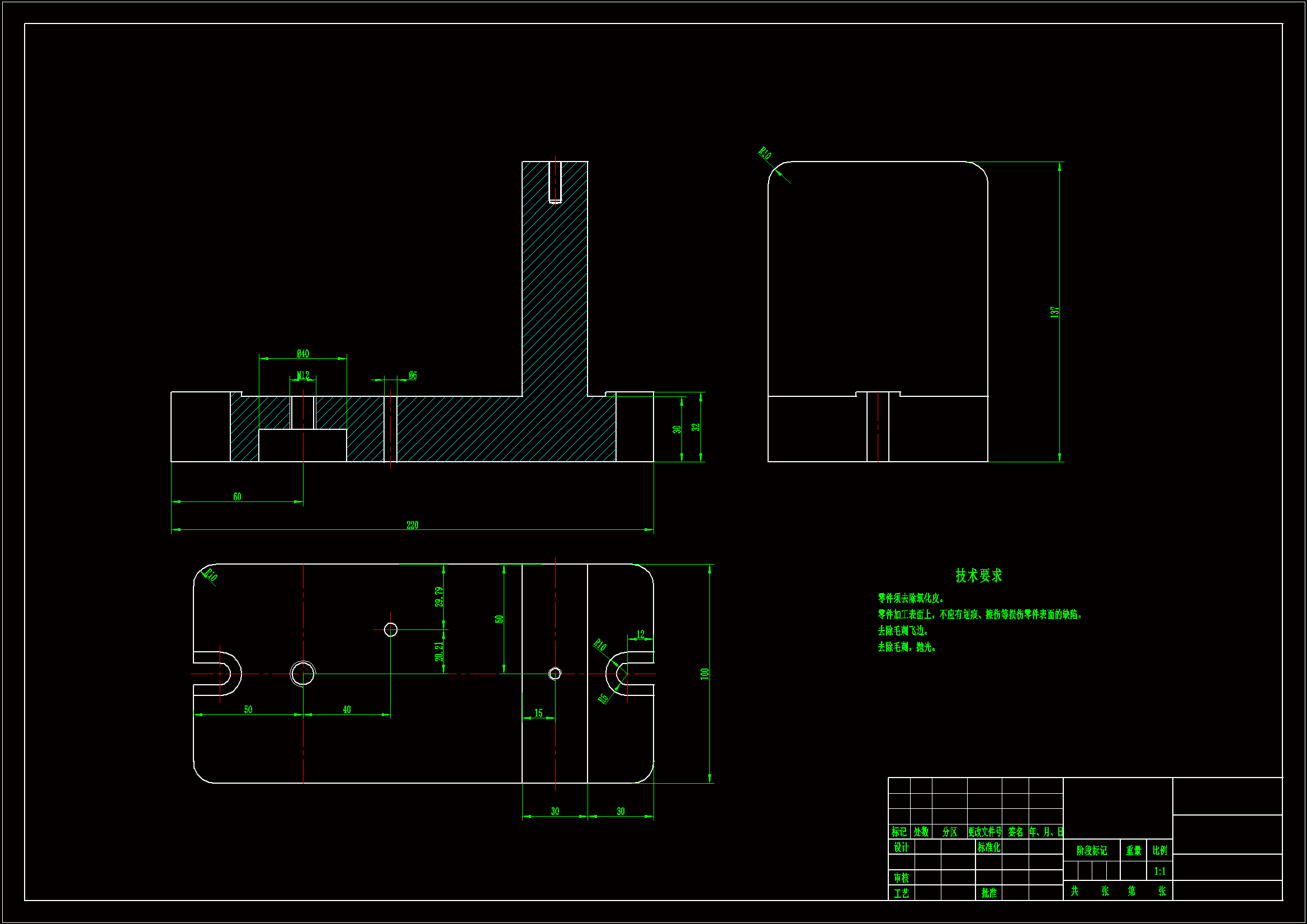Screen dimensions: 1307x924
Task: Click the 20.21 vertical dimension text
Action: tap(439, 651)
